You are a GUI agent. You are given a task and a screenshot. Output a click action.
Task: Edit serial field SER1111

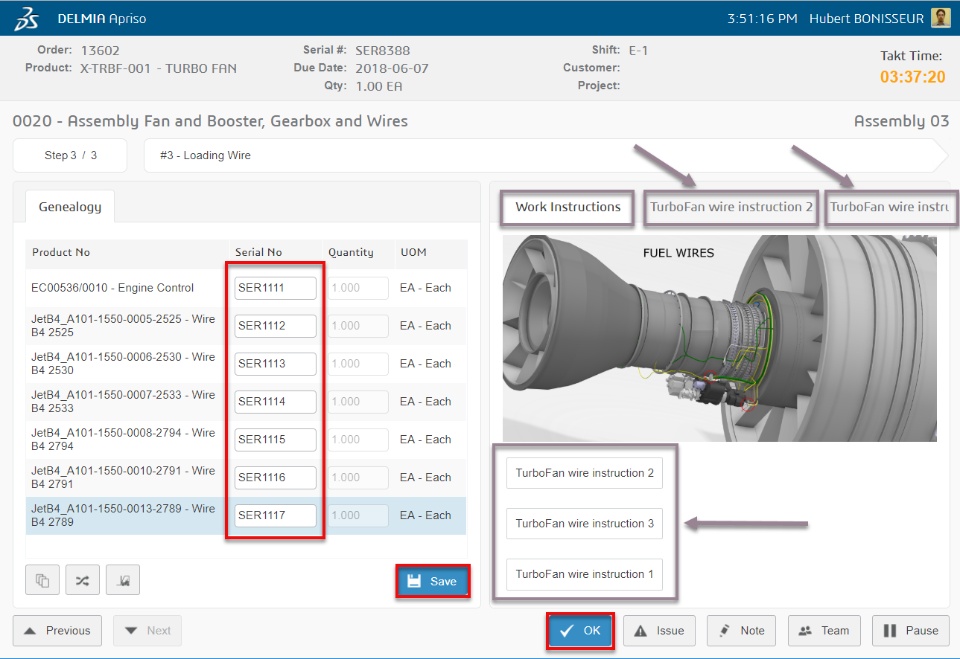[276, 288]
